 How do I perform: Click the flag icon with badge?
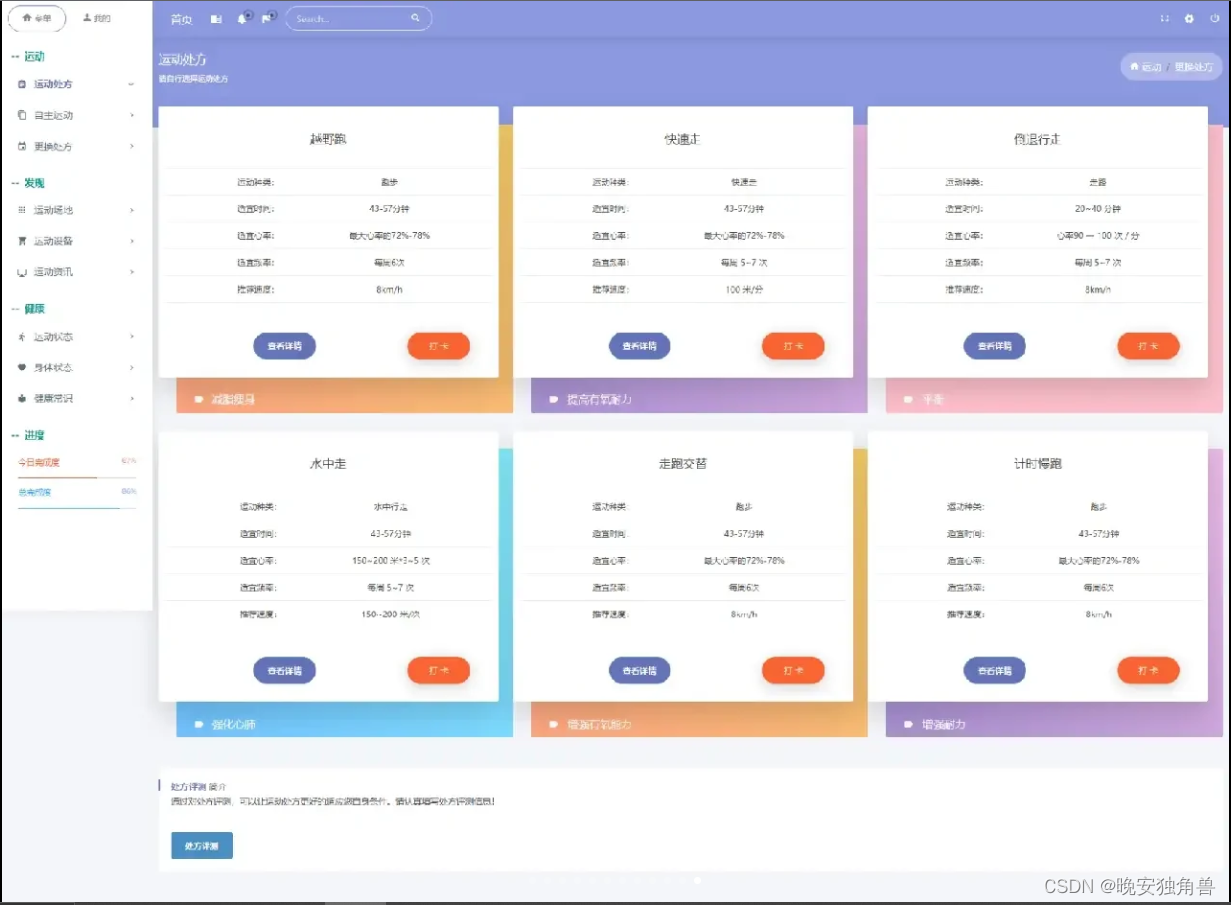(265, 18)
